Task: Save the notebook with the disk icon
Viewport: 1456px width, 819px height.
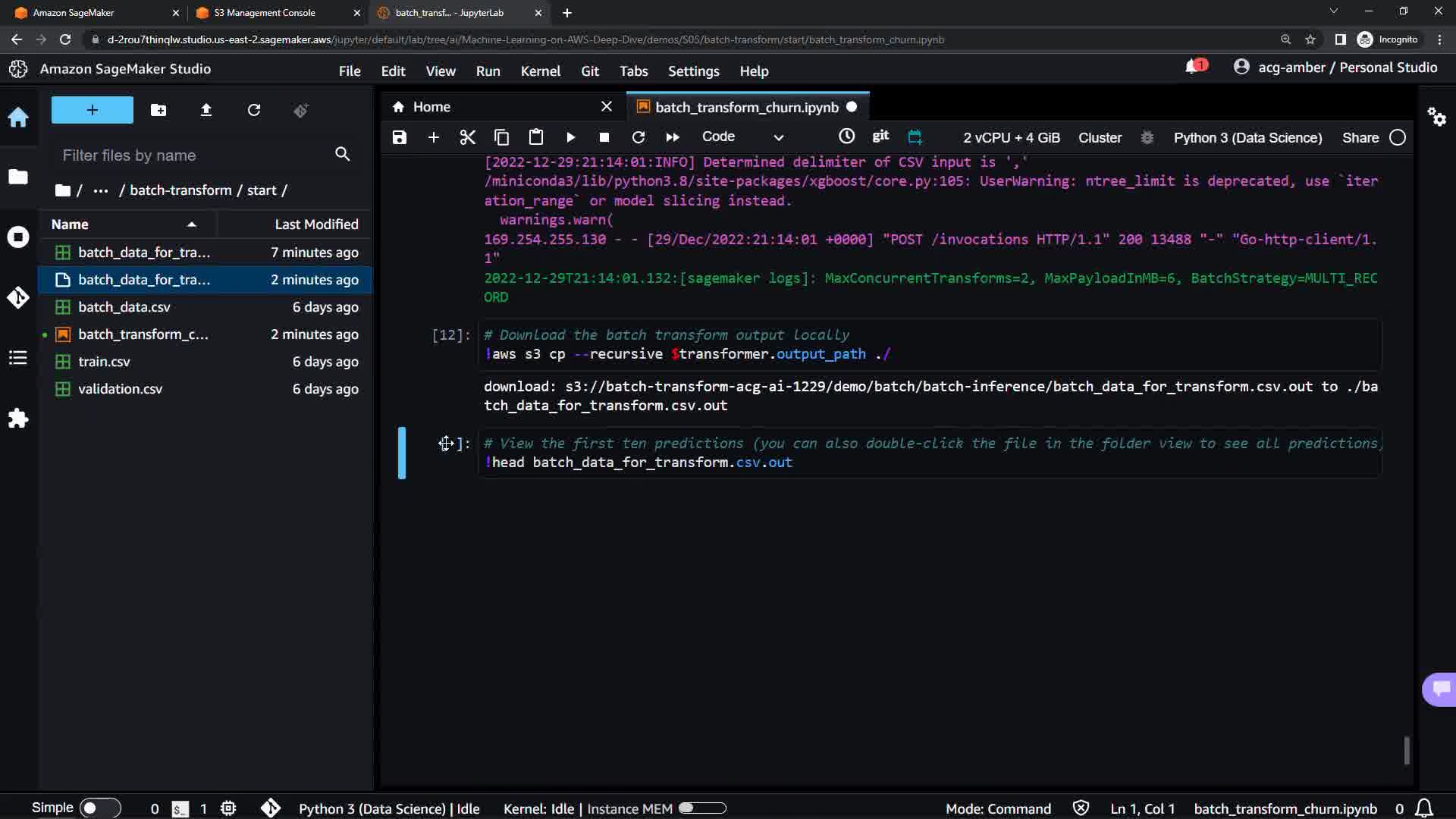Action: 399,137
